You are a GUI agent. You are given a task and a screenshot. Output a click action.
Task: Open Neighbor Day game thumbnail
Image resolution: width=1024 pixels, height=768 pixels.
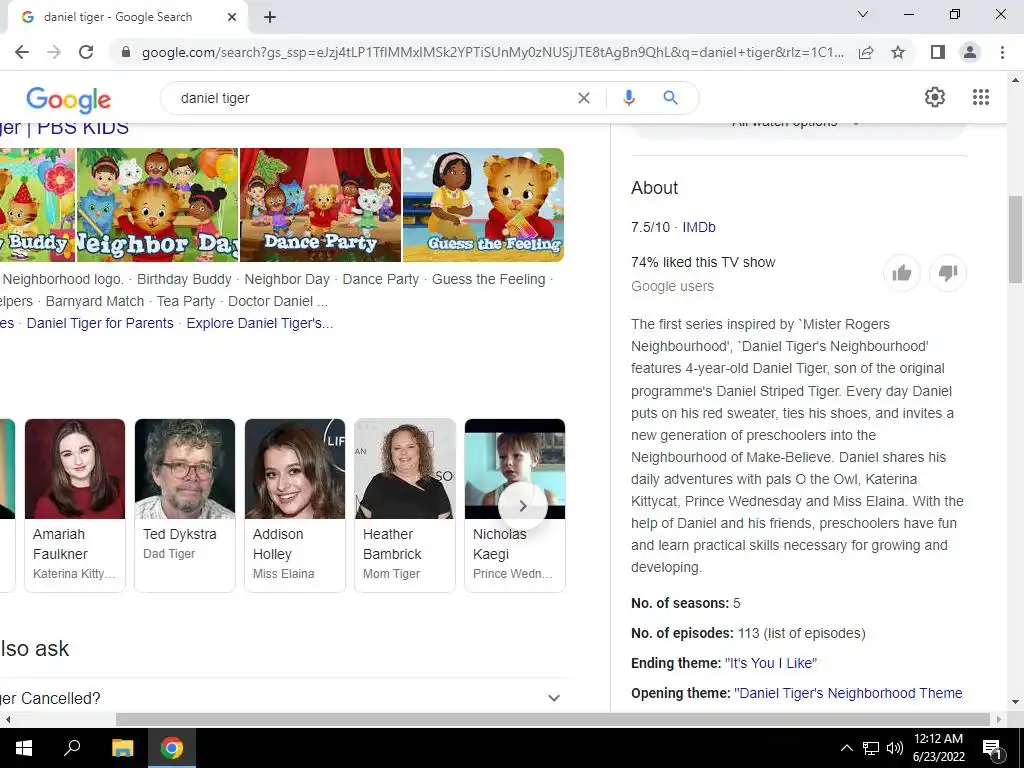click(157, 205)
